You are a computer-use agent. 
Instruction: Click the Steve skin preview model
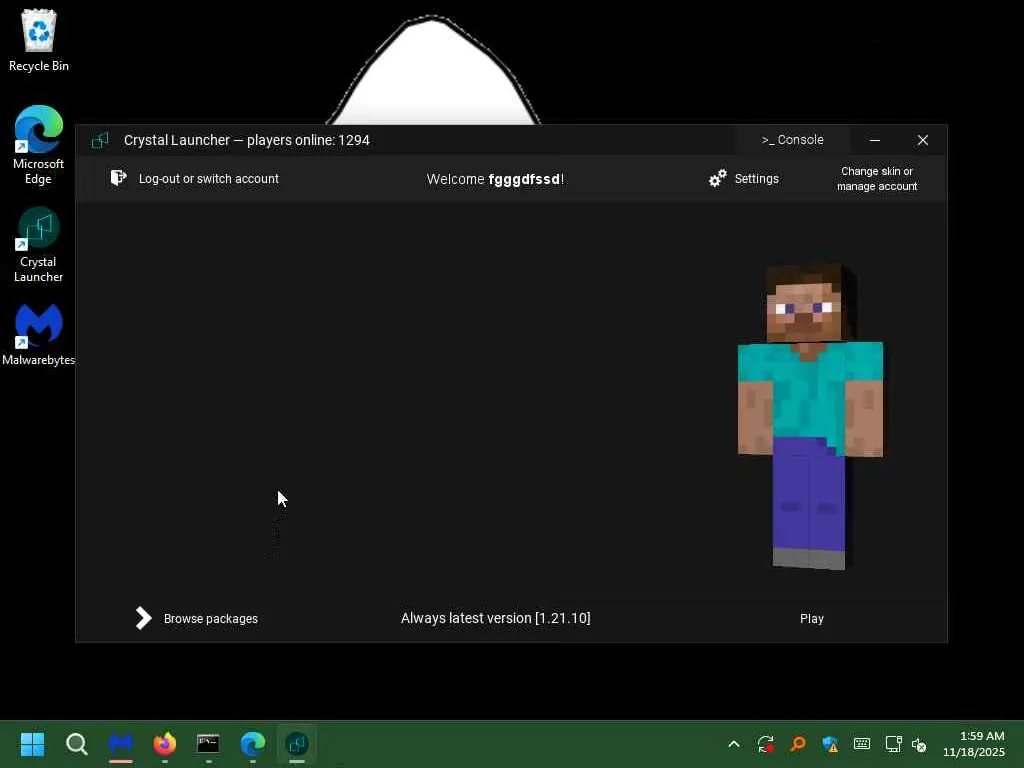click(x=810, y=417)
